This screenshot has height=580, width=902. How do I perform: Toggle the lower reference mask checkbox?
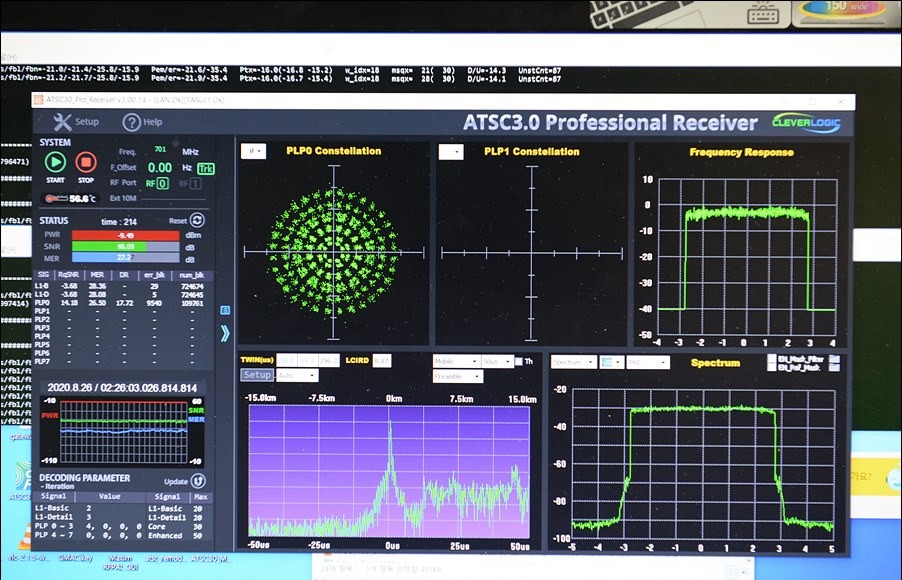point(772,367)
